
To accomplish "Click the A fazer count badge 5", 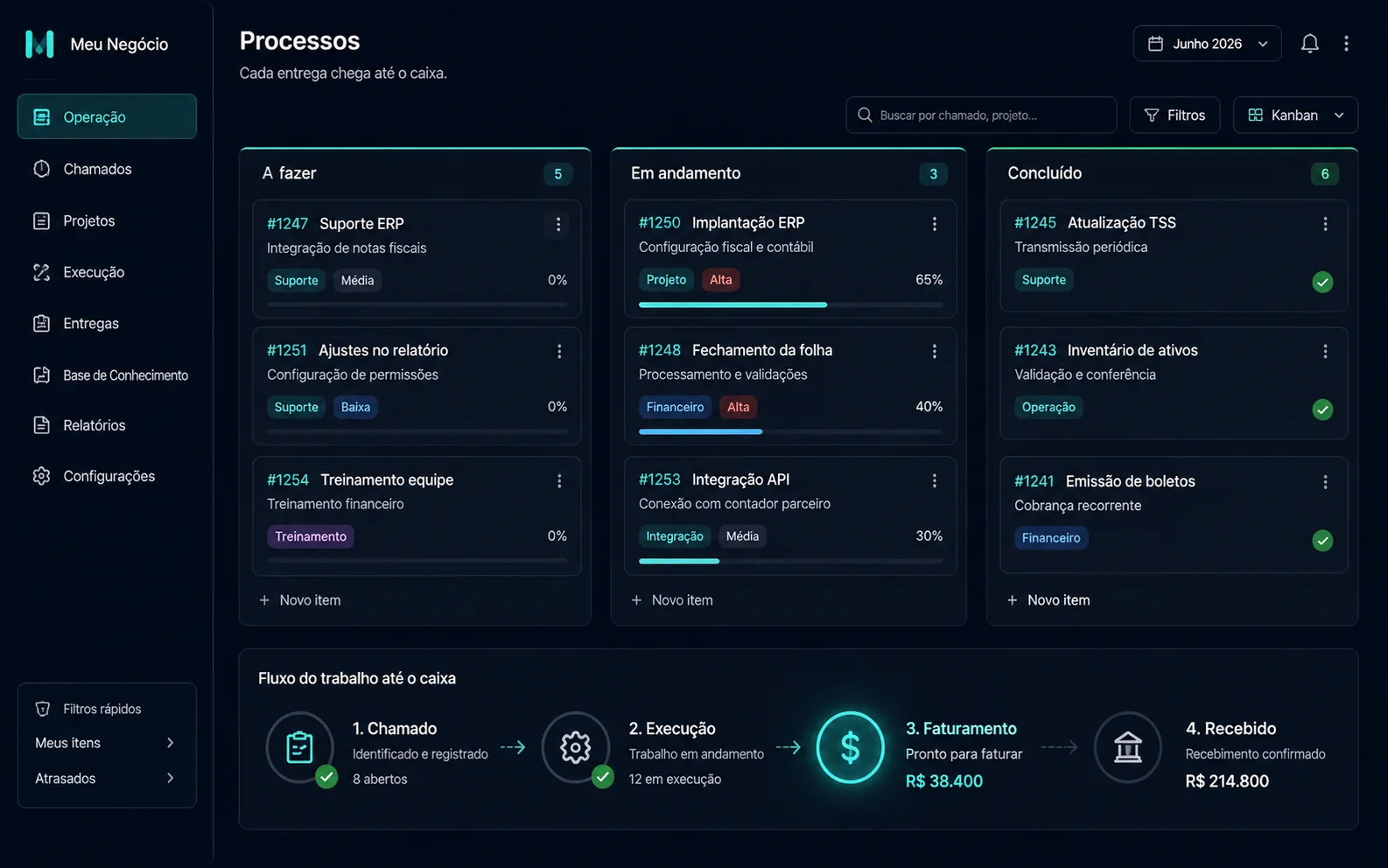I will 558,174.
